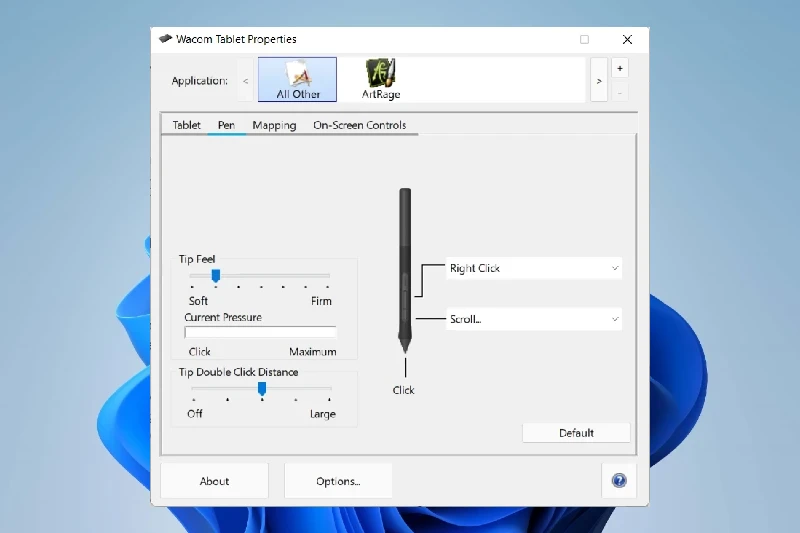The height and width of the screenshot is (533, 800).
Task: Switch to the Mapping tab
Action: click(x=274, y=125)
